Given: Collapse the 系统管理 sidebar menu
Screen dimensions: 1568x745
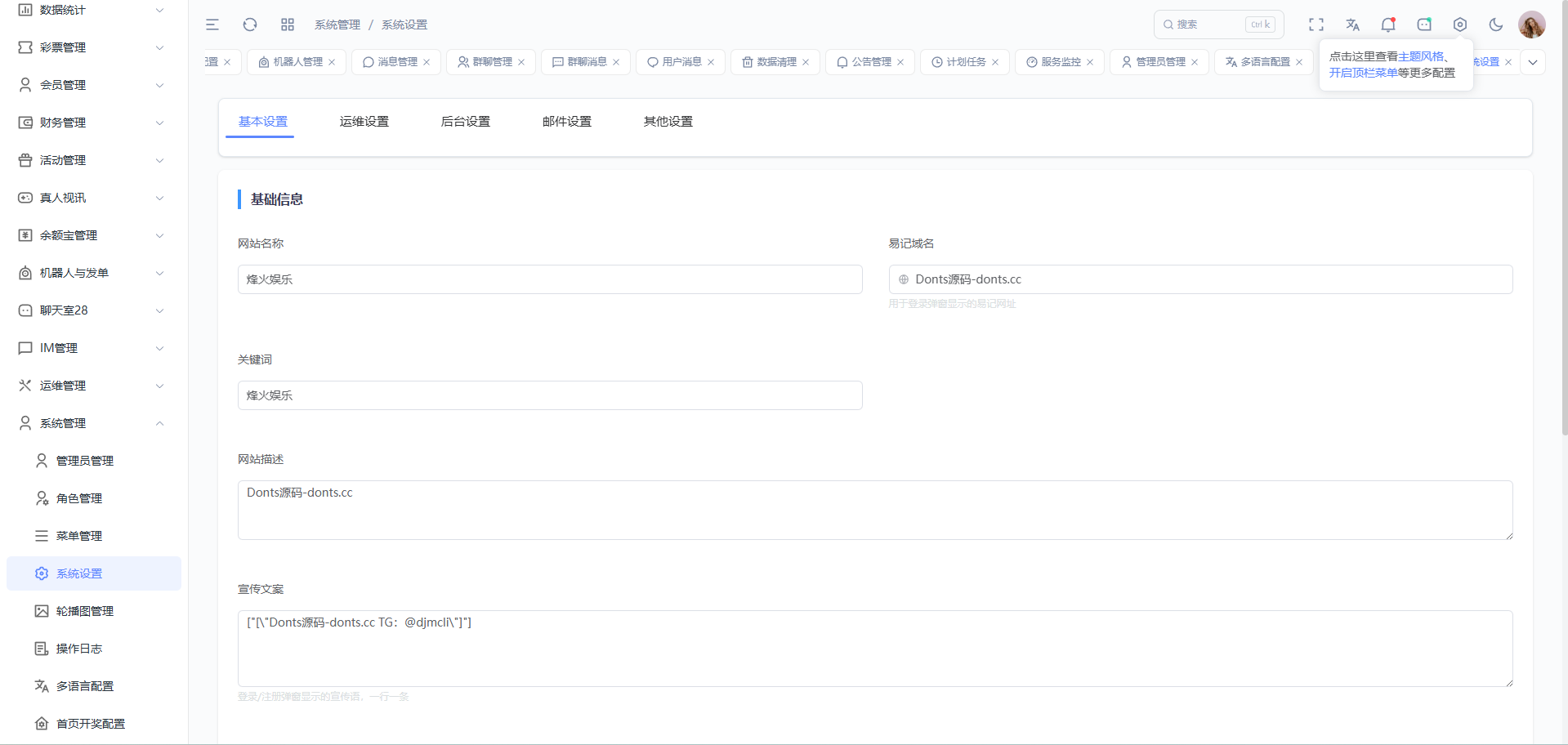Looking at the screenshot, I should pyautogui.click(x=93, y=423).
